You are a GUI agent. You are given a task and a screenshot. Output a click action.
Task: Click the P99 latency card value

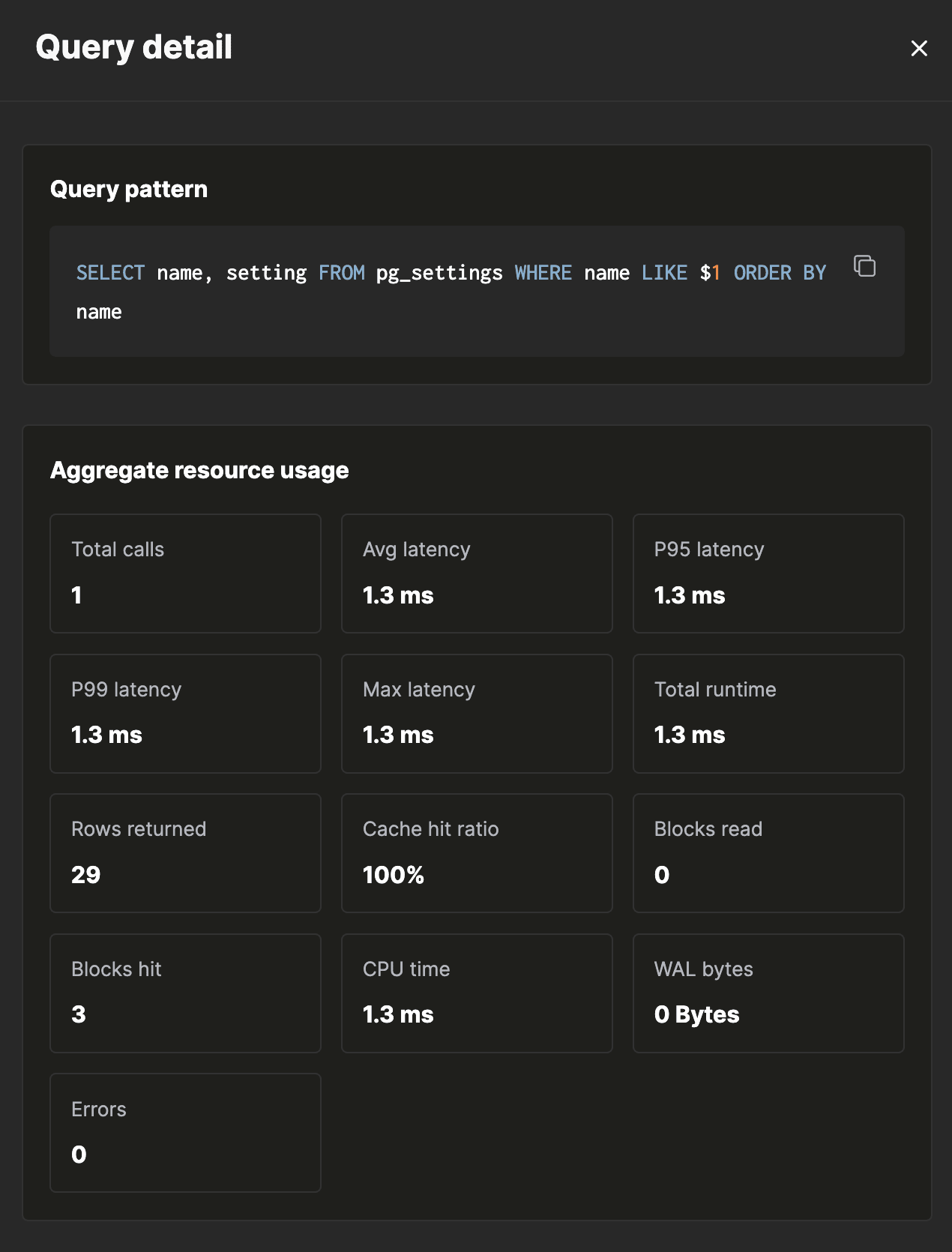coord(106,735)
